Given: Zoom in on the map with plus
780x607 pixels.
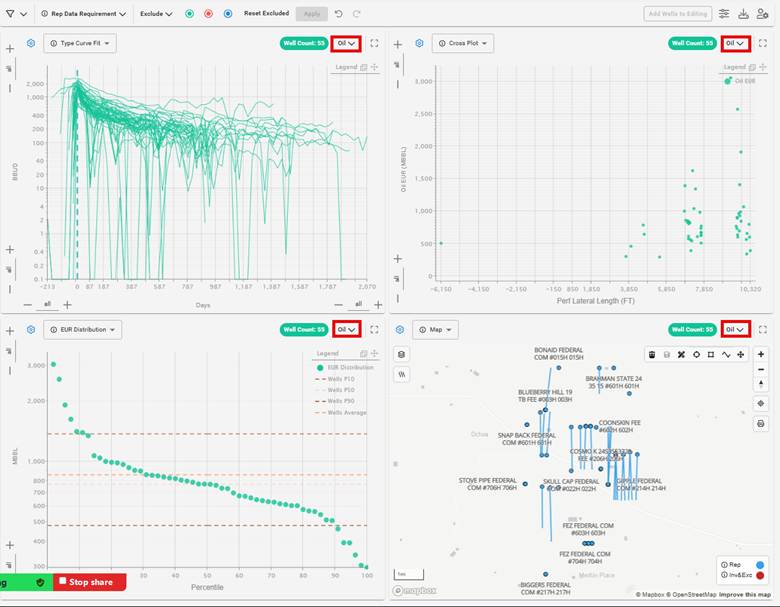Looking at the screenshot, I should click(x=761, y=354).
